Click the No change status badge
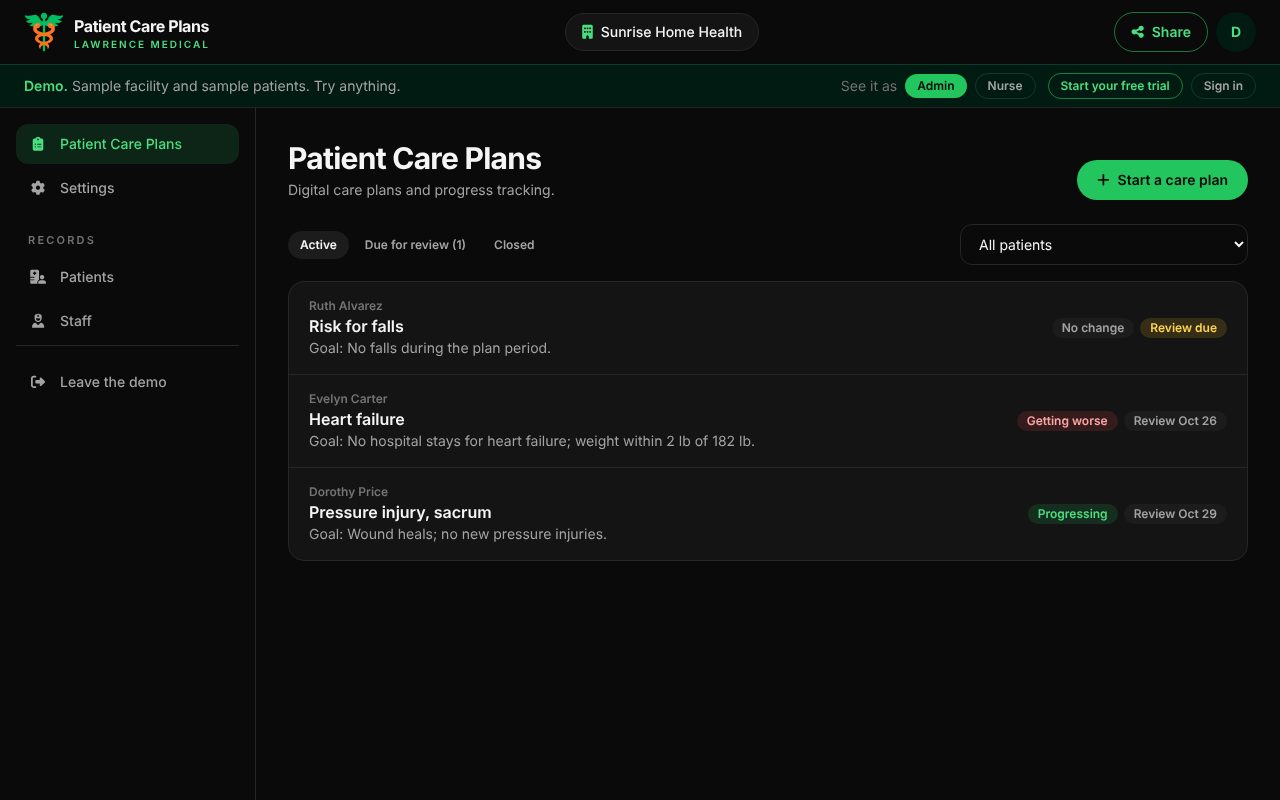Screen dimensions: 1280x800 (x=1093, y=328)
